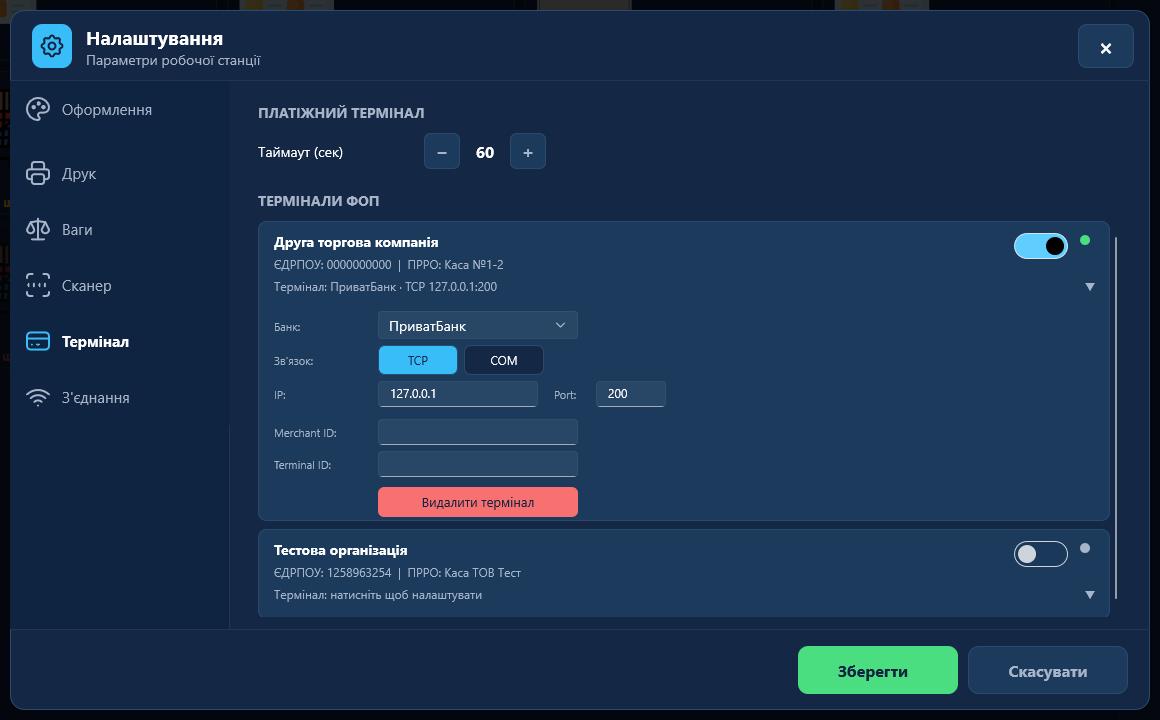
Task: Expand the Тестова організація card arrow
Action: pos(1090,595)
